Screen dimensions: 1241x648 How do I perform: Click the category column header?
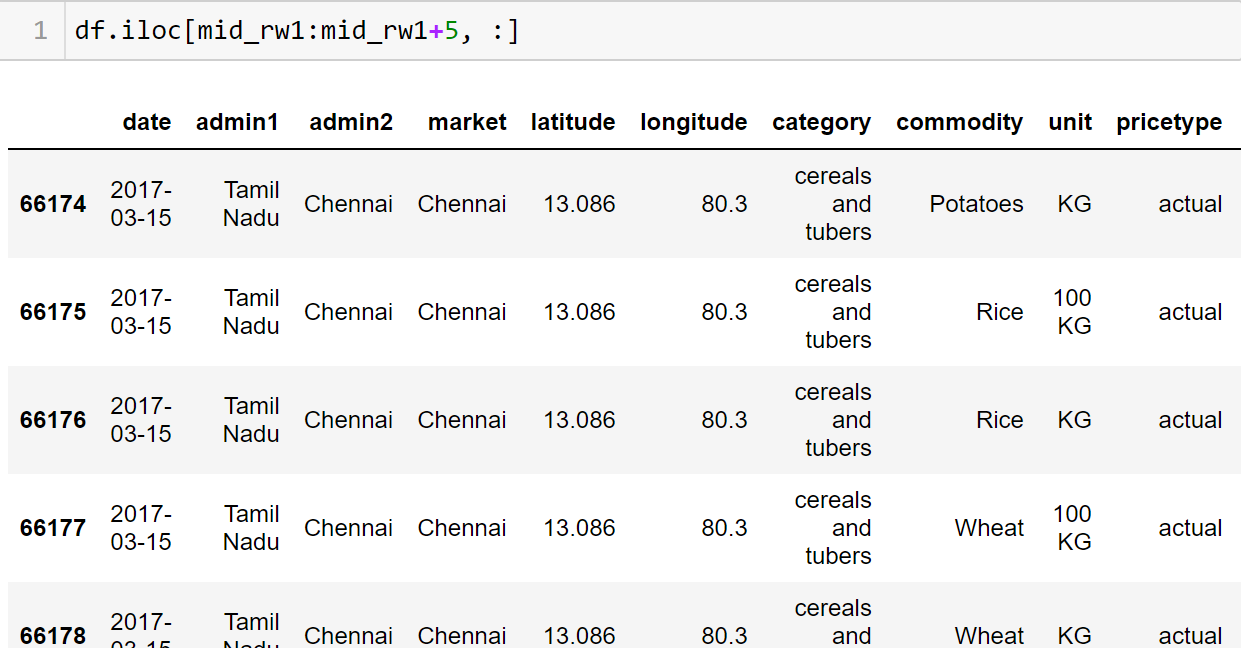click(821, 122)
